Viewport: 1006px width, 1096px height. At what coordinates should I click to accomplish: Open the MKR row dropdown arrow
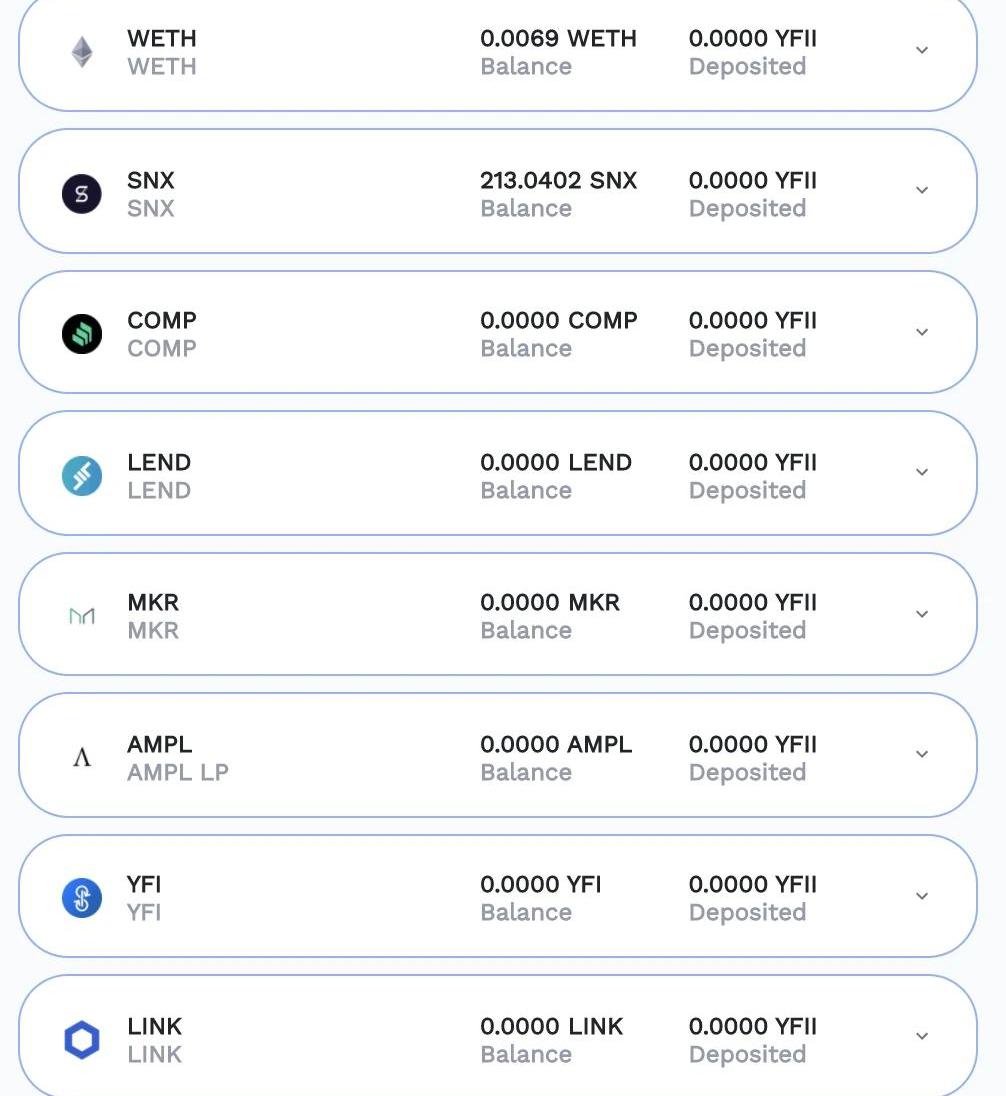pyautogui.click(x=922, y=614)
